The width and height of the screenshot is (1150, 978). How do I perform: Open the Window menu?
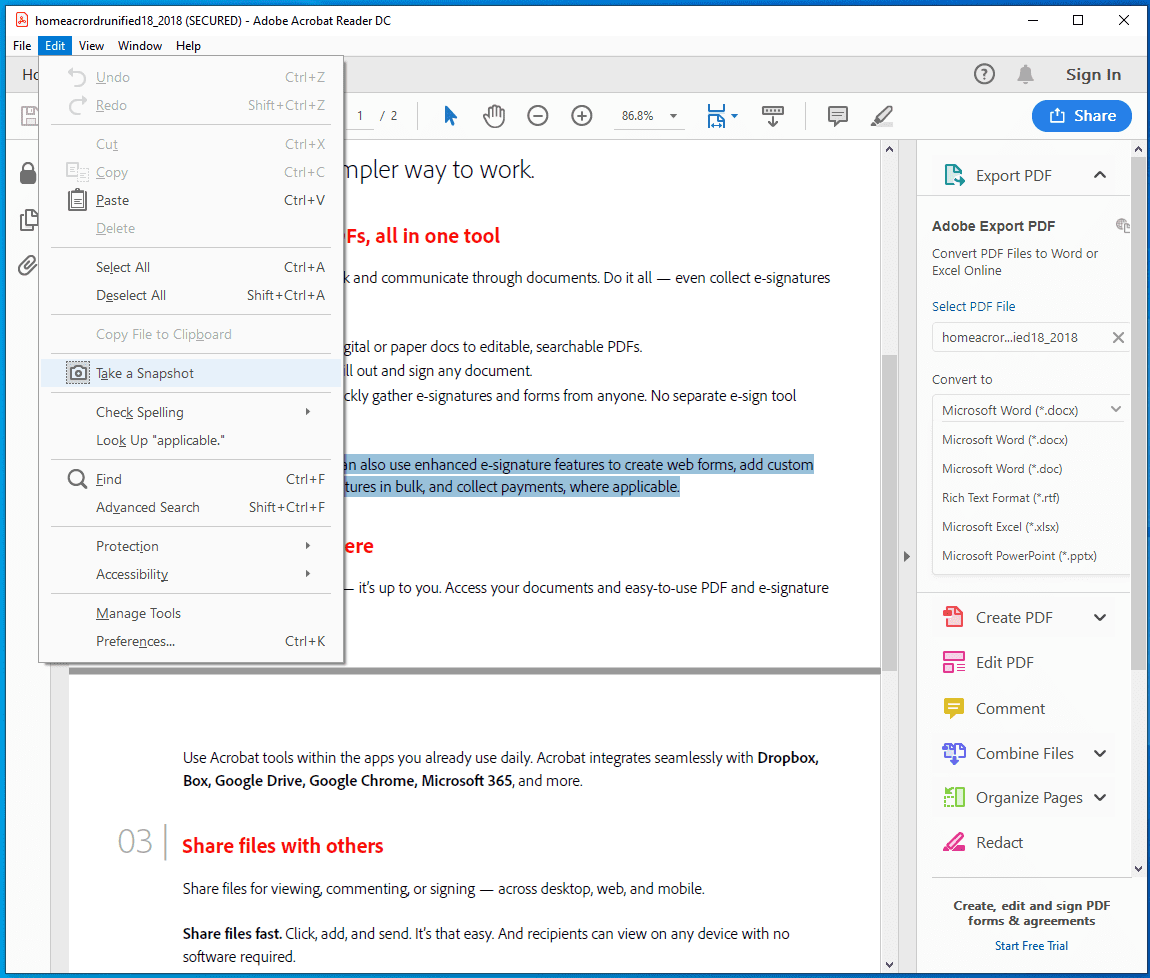point(139,45)
